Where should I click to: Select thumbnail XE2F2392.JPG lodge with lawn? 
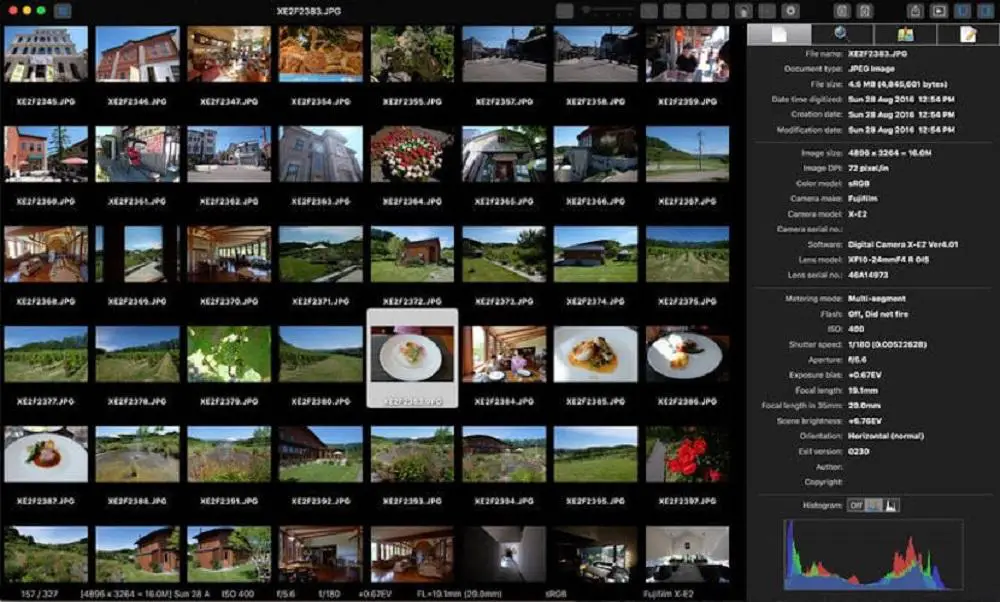click(320, 454)
